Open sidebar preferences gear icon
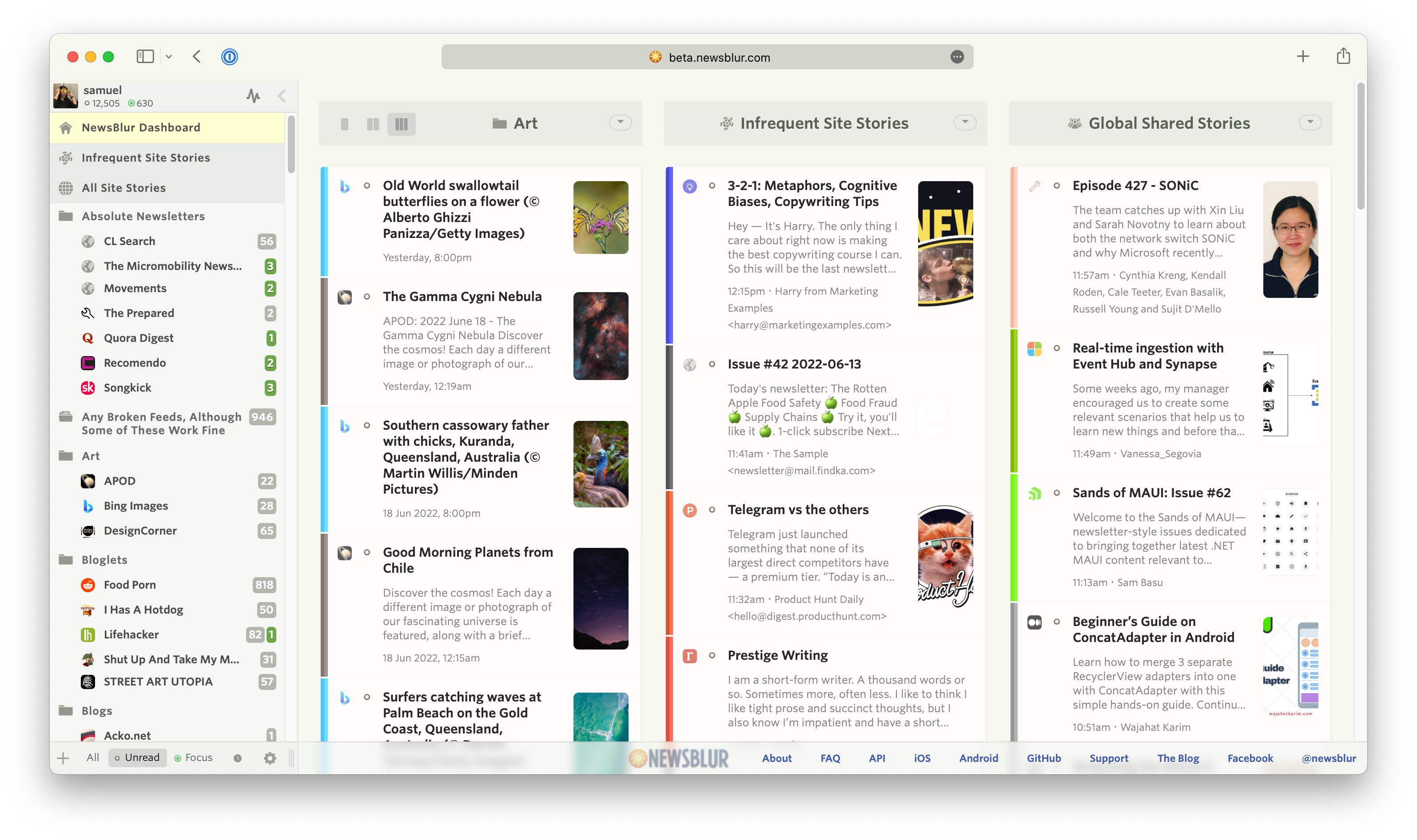This screenshot has width=1417, height=840. click(270, 758)
